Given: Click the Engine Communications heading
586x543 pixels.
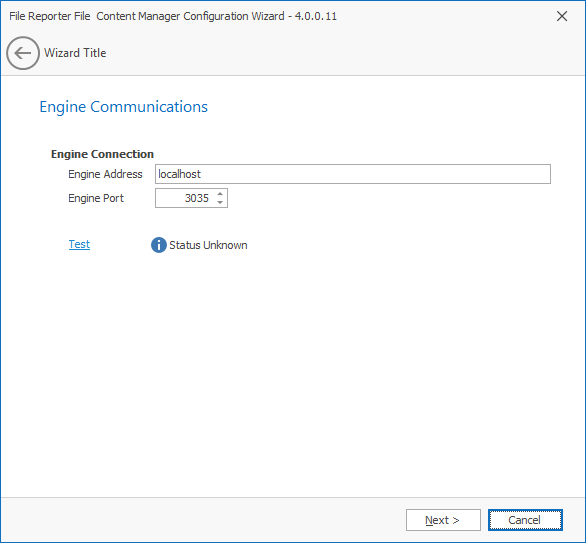Looking at the screenshot, I should pos(123,107).
